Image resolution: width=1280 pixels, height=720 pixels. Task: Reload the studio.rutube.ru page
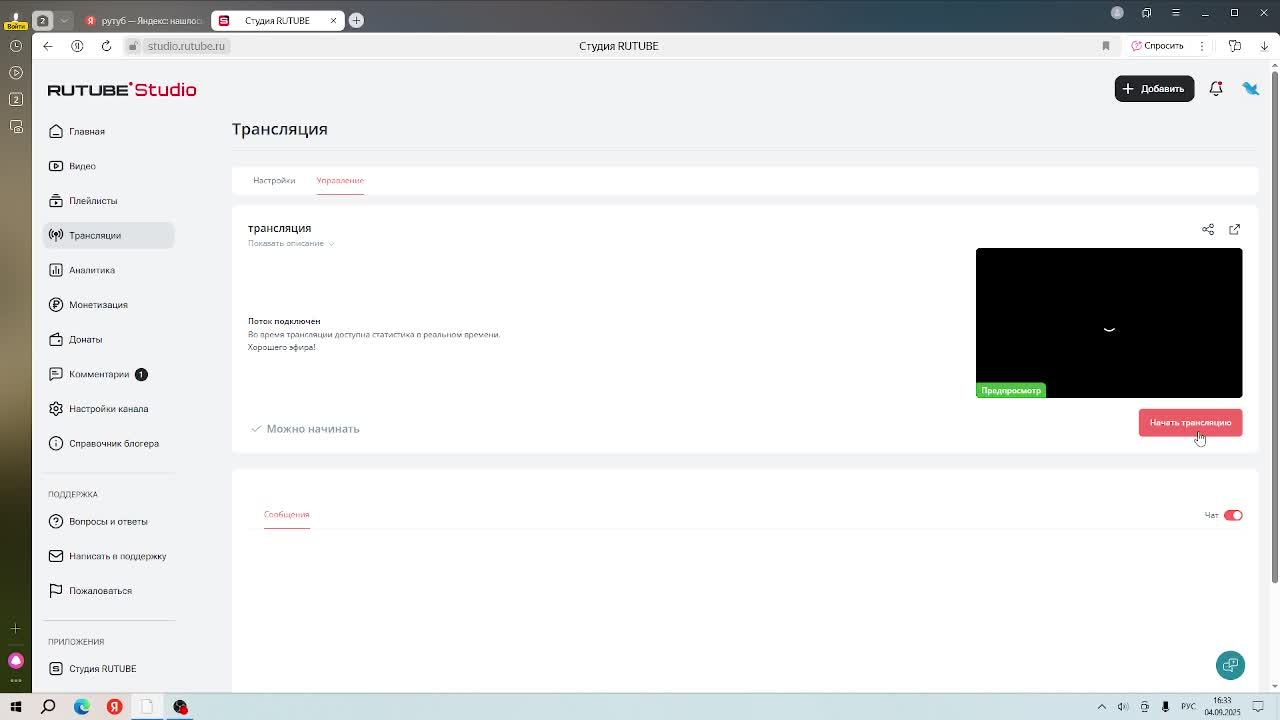point(106,46)
